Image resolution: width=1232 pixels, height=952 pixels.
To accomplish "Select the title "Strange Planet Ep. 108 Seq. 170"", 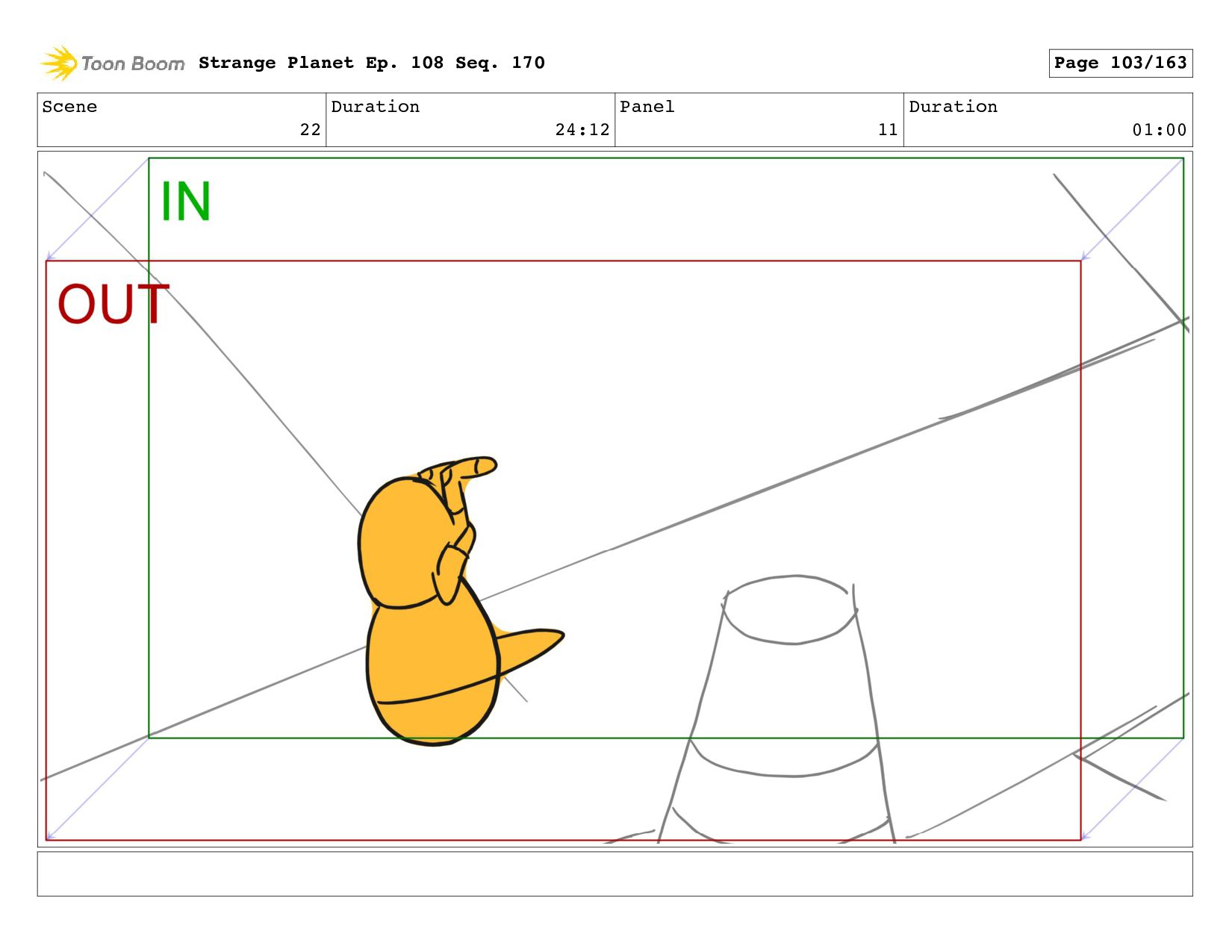I will point(372,63).
